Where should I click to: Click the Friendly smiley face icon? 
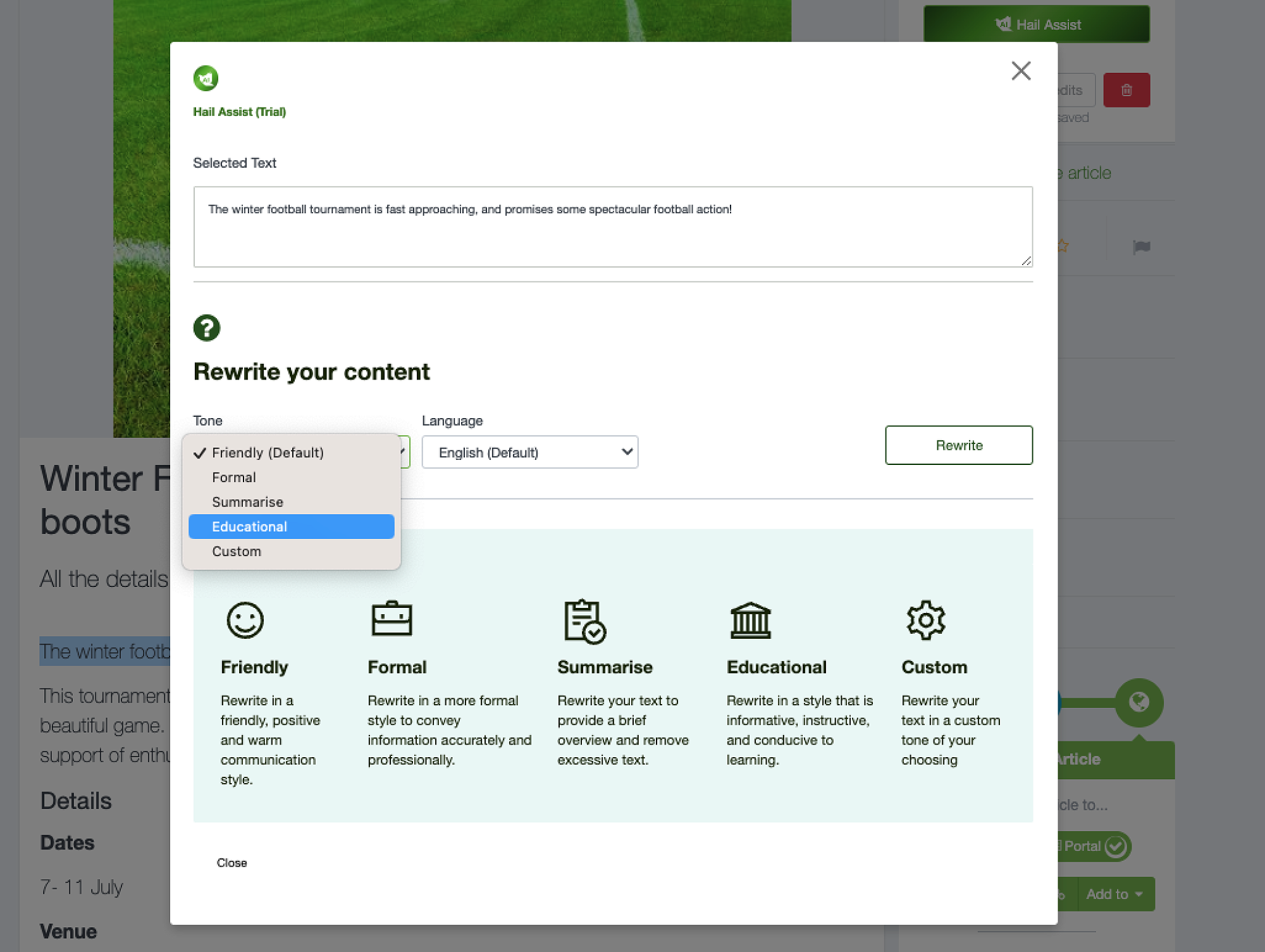point(245,620)
